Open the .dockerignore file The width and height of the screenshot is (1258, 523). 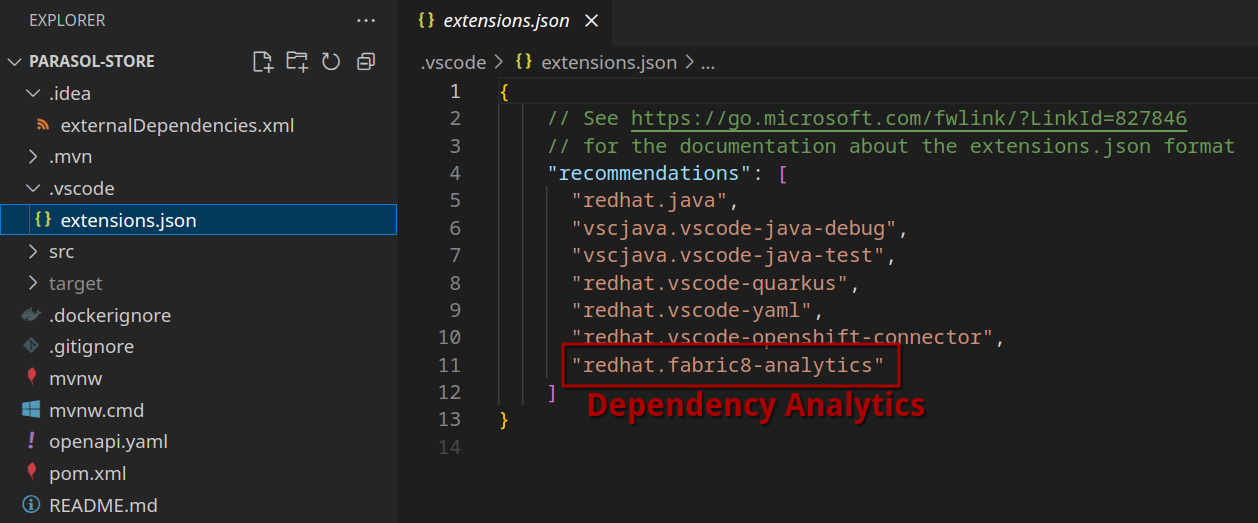click(110, 316)
